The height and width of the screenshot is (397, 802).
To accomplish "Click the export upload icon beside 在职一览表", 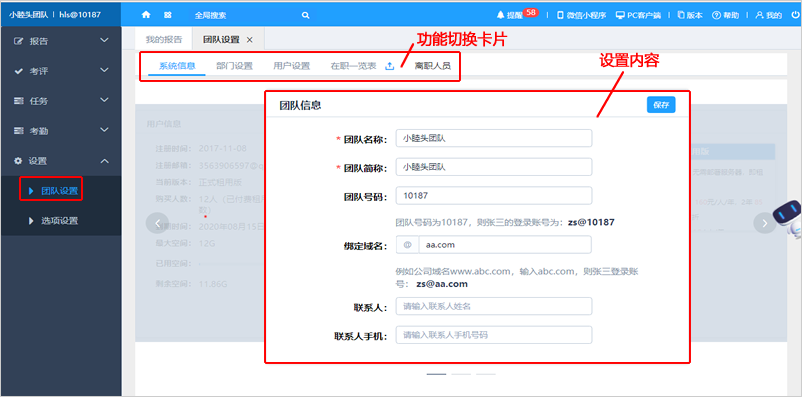I will pyautogui.click(x=389, y=66).
